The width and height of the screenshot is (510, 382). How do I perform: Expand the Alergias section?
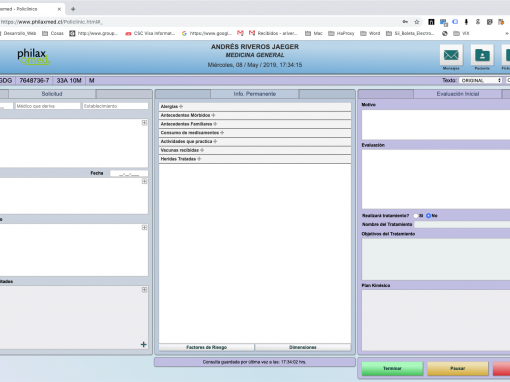click(x=181, y=106)
